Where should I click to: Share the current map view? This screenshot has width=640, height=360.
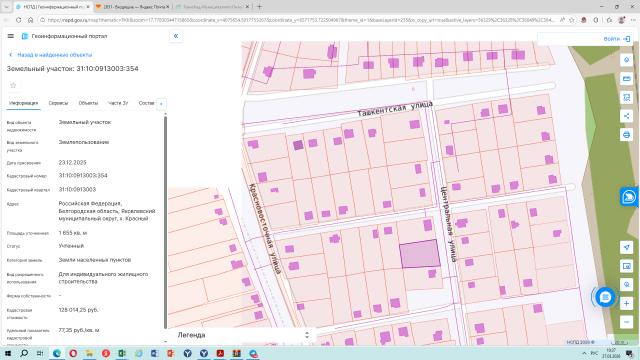pyautogui.click(x=627, y=116)
